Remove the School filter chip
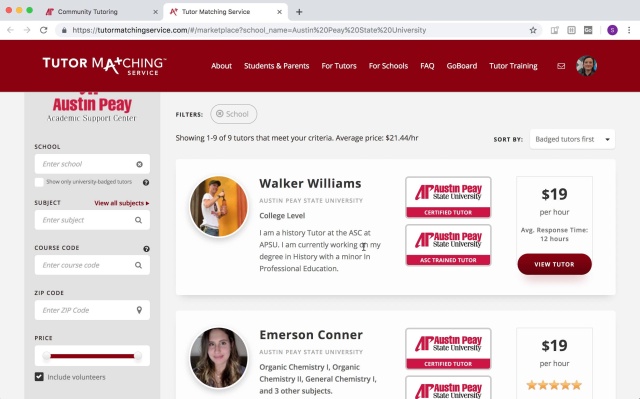640x399 pixels. [233, 114]
